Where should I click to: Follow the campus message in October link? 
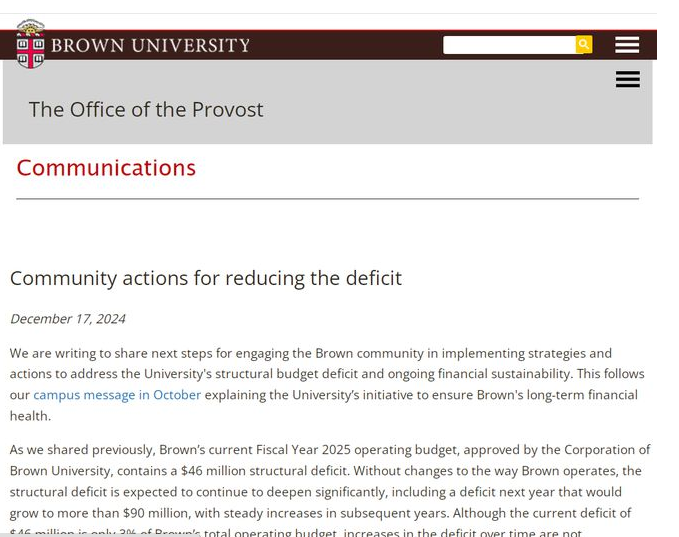tap(117, 395)
